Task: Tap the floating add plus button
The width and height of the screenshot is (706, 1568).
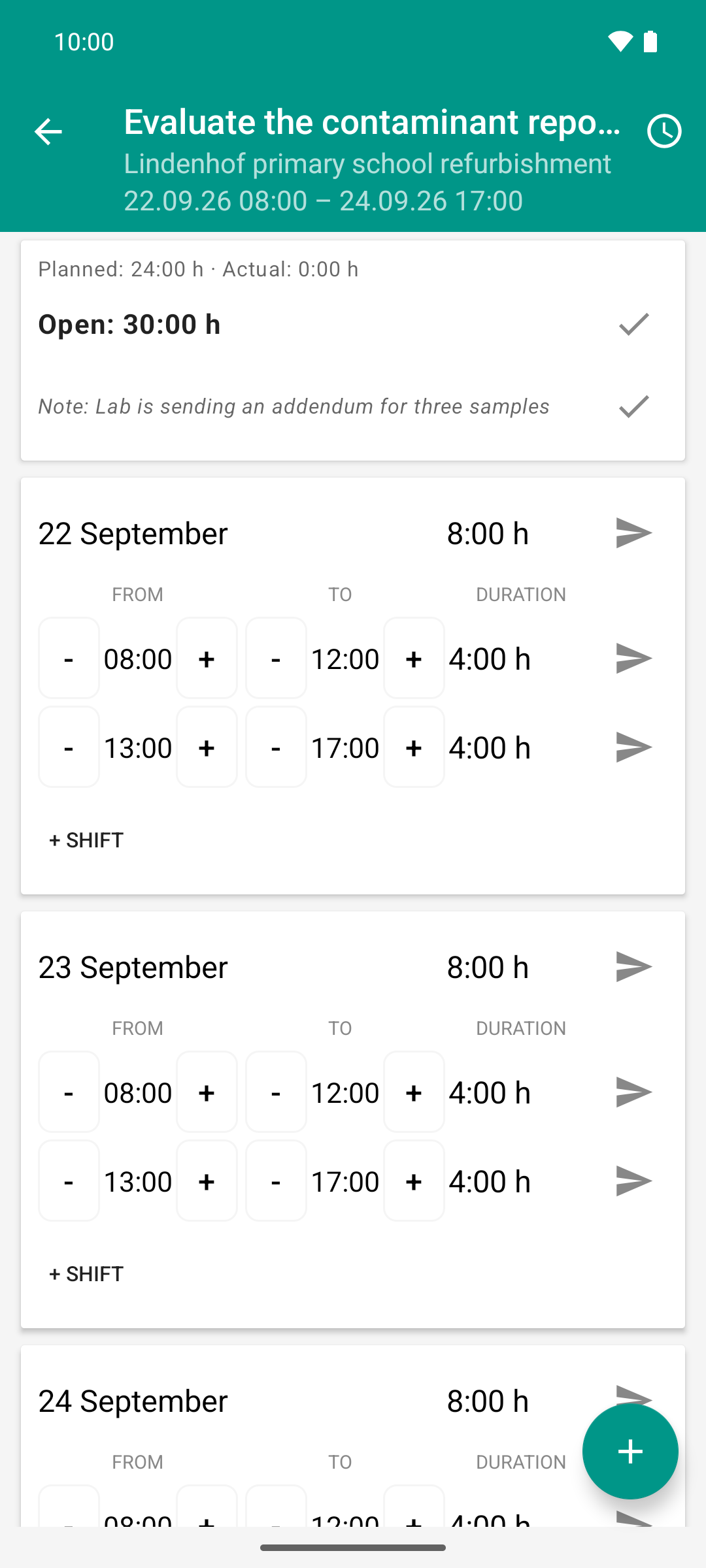Action: click(x=630, y=1452)
